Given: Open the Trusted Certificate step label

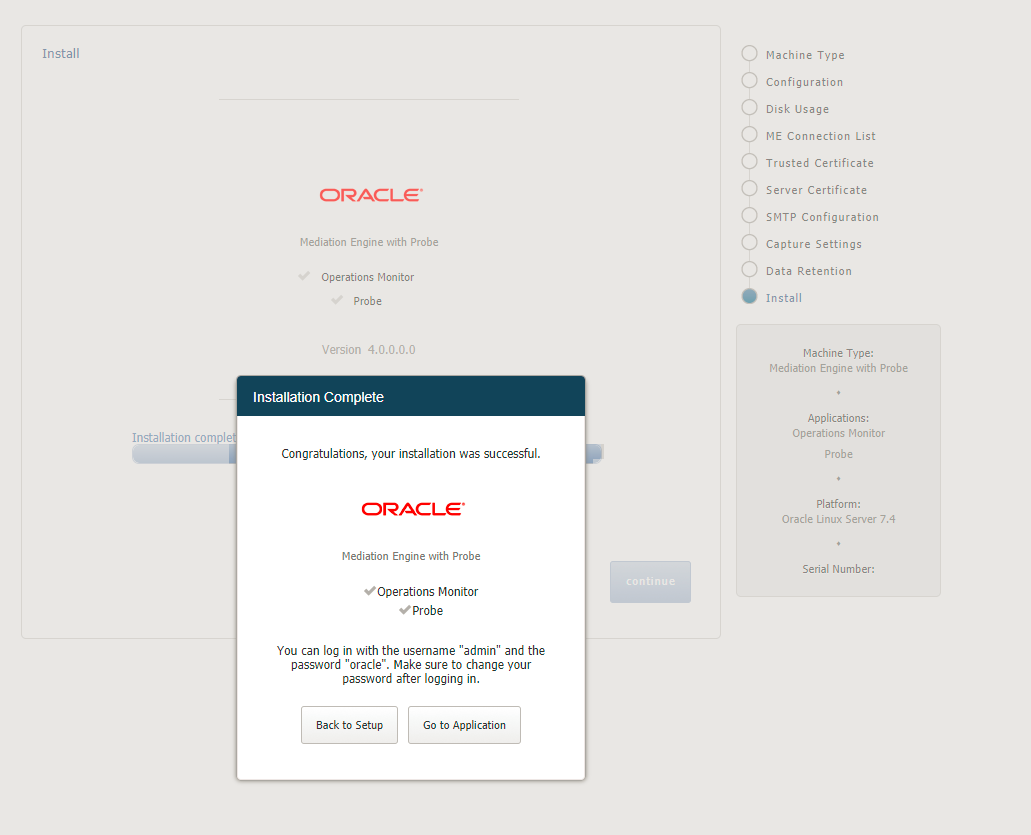Looking at the screenshot, I should point(819,163).
